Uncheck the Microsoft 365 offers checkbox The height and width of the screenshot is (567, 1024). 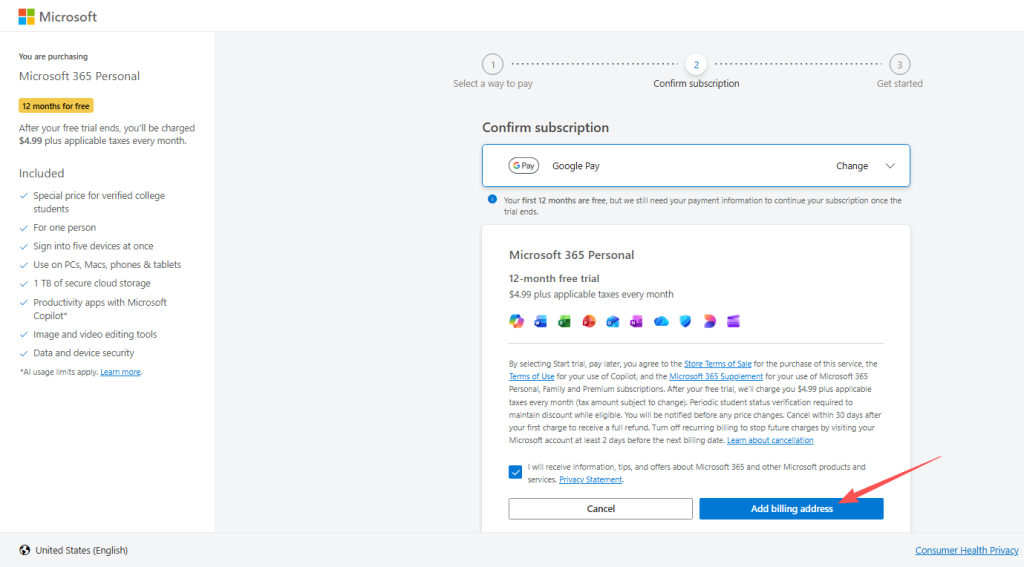(x=515, y=472)
